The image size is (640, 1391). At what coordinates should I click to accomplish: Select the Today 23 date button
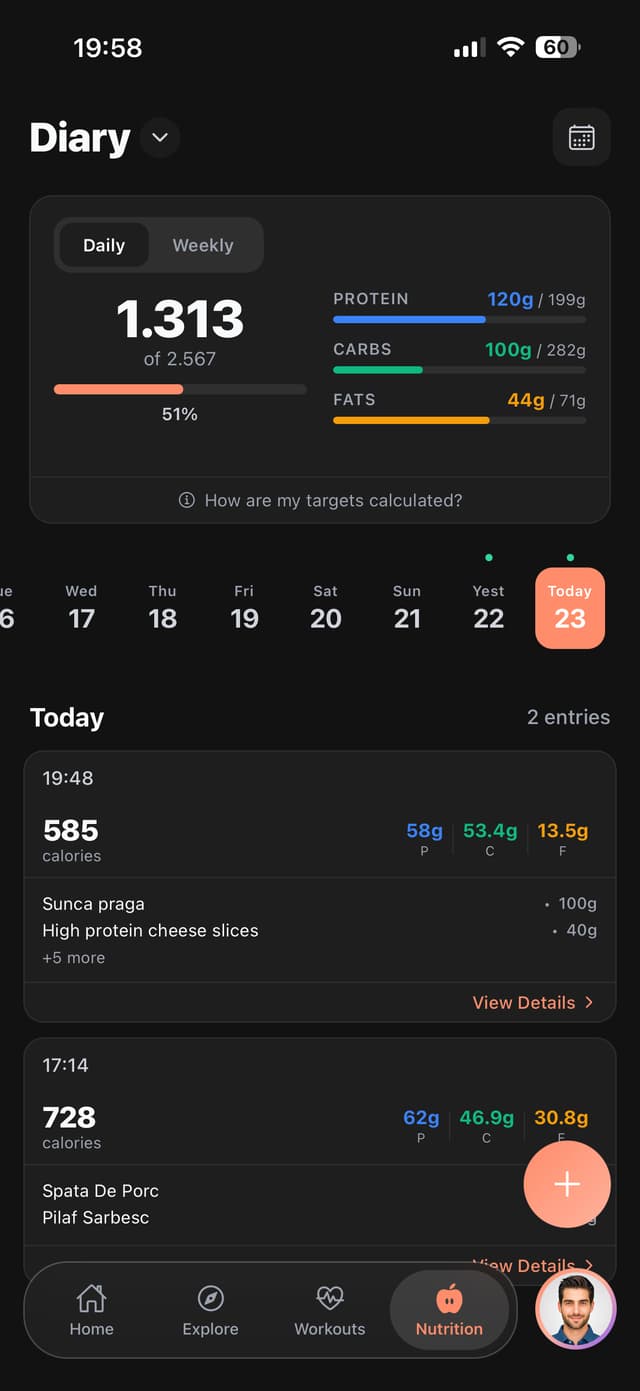point(570,608)
